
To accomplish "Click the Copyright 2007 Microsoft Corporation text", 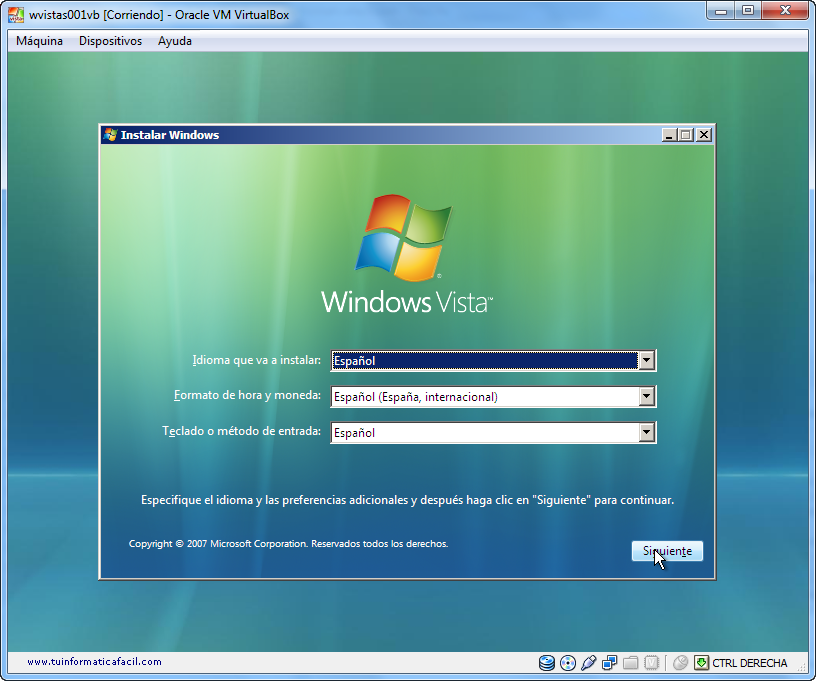I will 288,544.
